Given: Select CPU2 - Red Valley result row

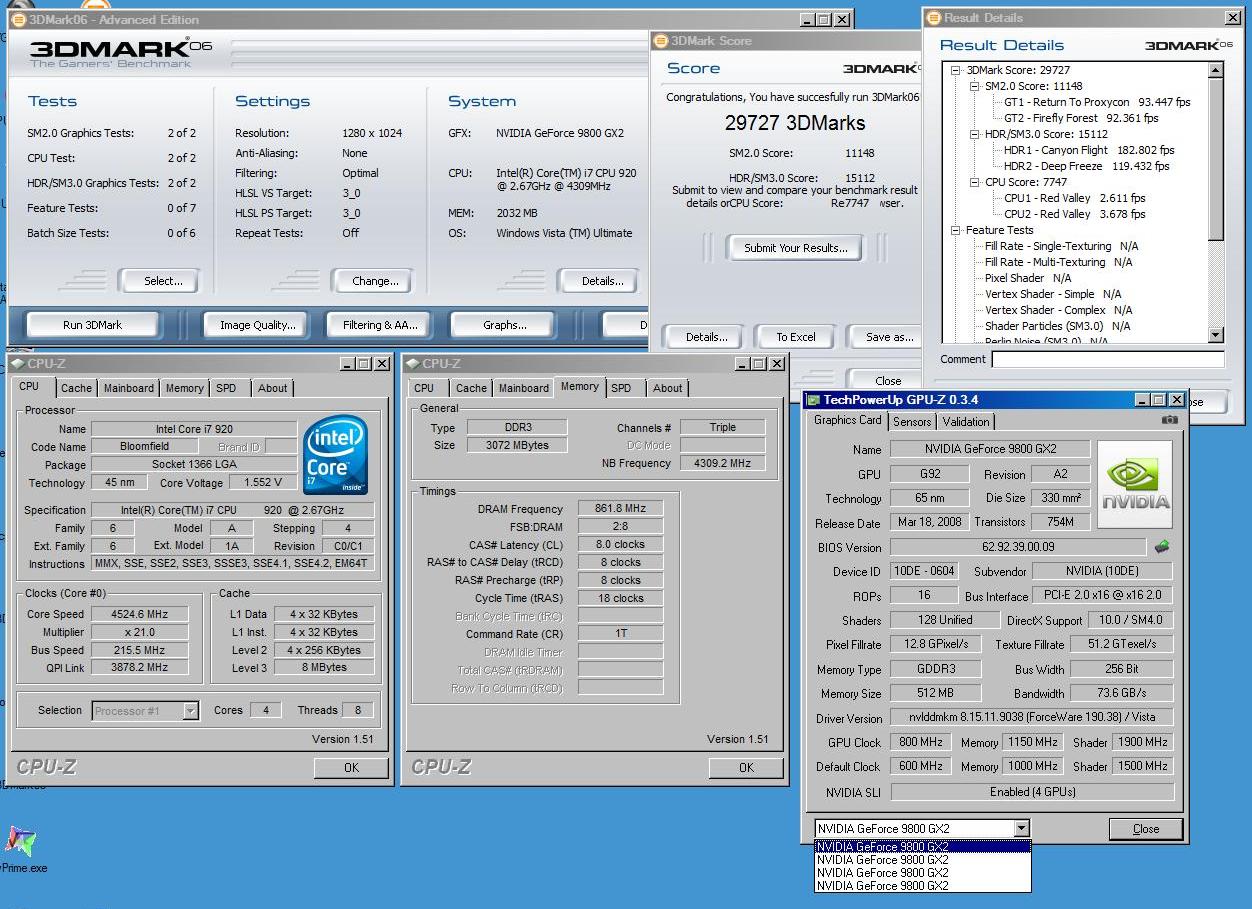Looking at the screenshot, I should [1074, 214].
